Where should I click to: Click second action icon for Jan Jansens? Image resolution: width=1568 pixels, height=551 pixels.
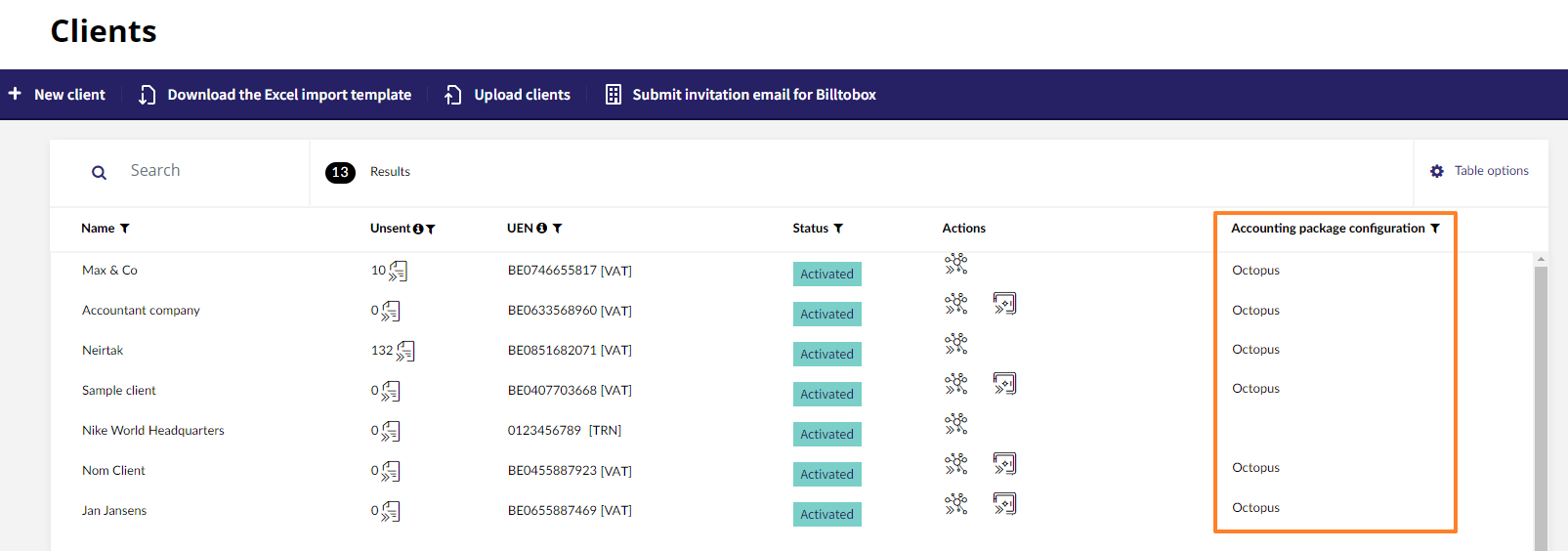tap(1005, 504)
